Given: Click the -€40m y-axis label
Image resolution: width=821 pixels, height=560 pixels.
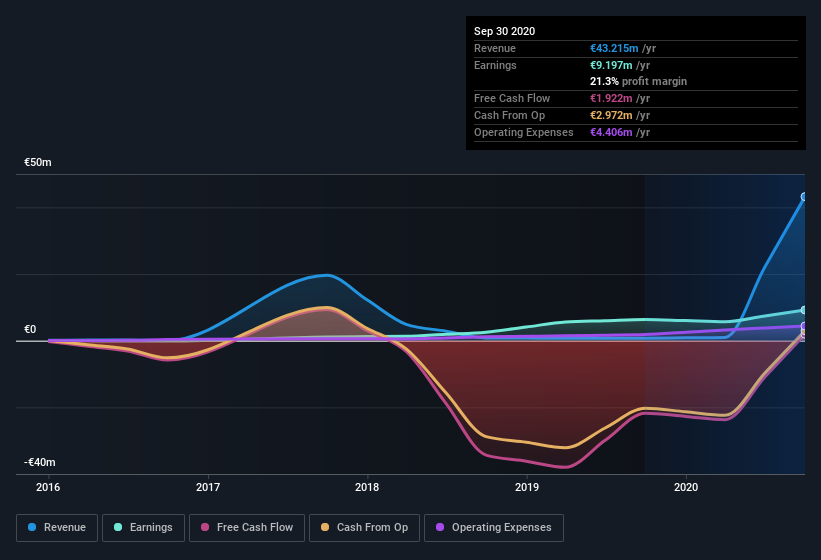Looking at the screenshot, I should tap(39, 462).
